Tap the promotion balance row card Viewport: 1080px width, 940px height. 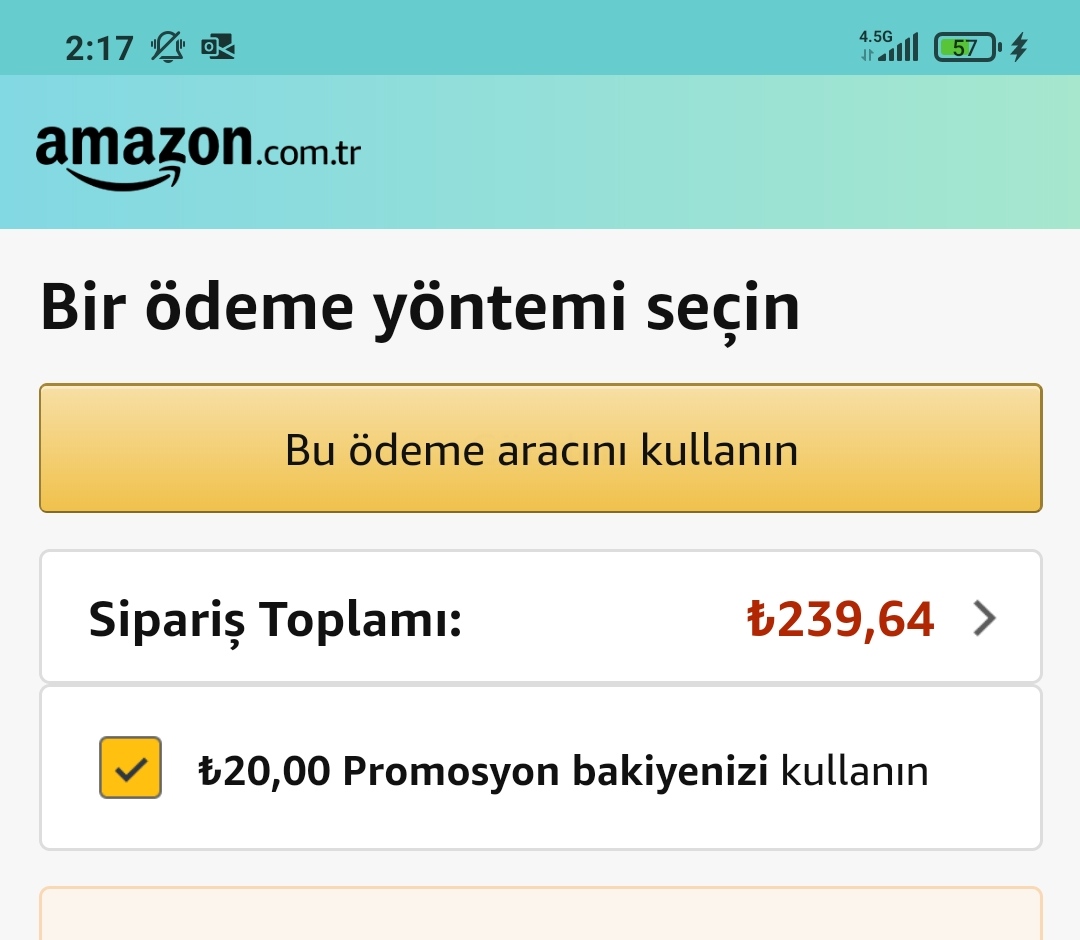(x=541, y=768)
